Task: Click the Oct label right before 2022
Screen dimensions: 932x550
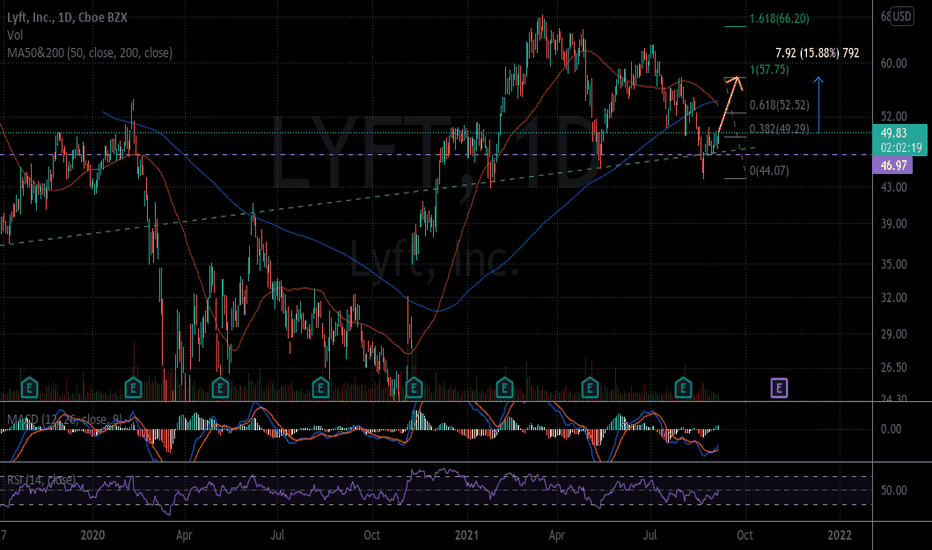Action: (x=745, y=535)
